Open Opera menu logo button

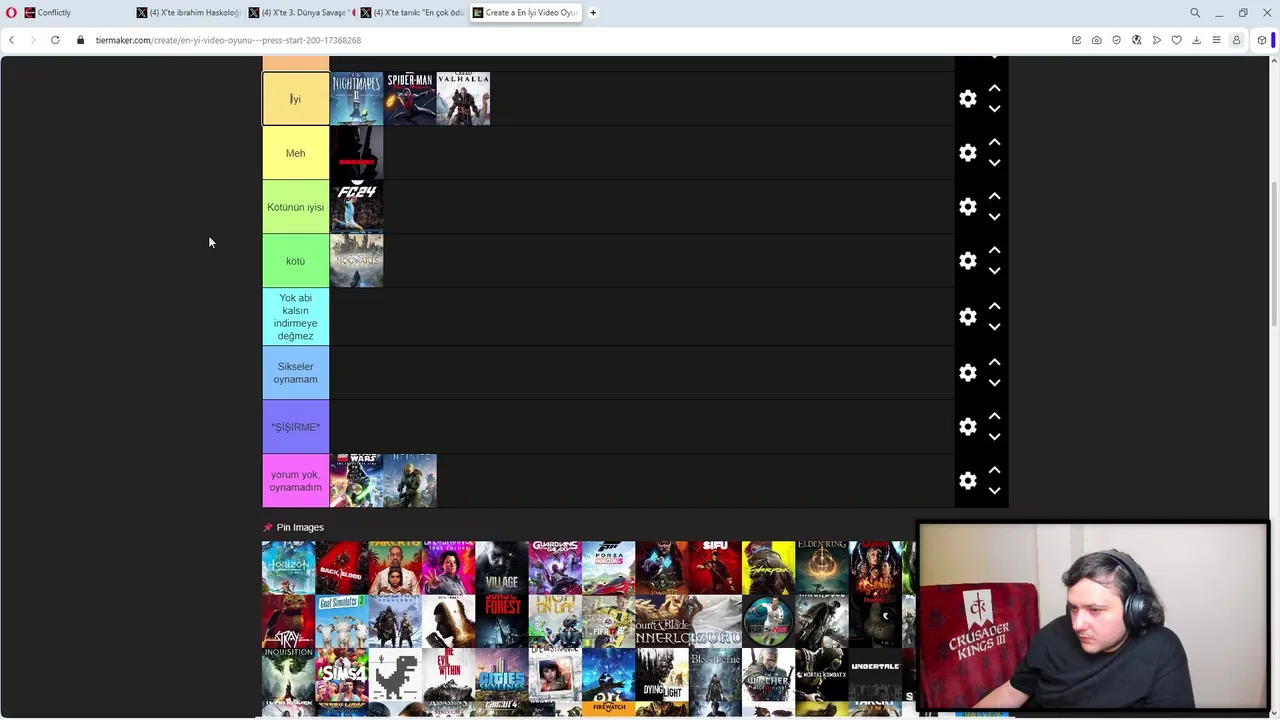11,13
